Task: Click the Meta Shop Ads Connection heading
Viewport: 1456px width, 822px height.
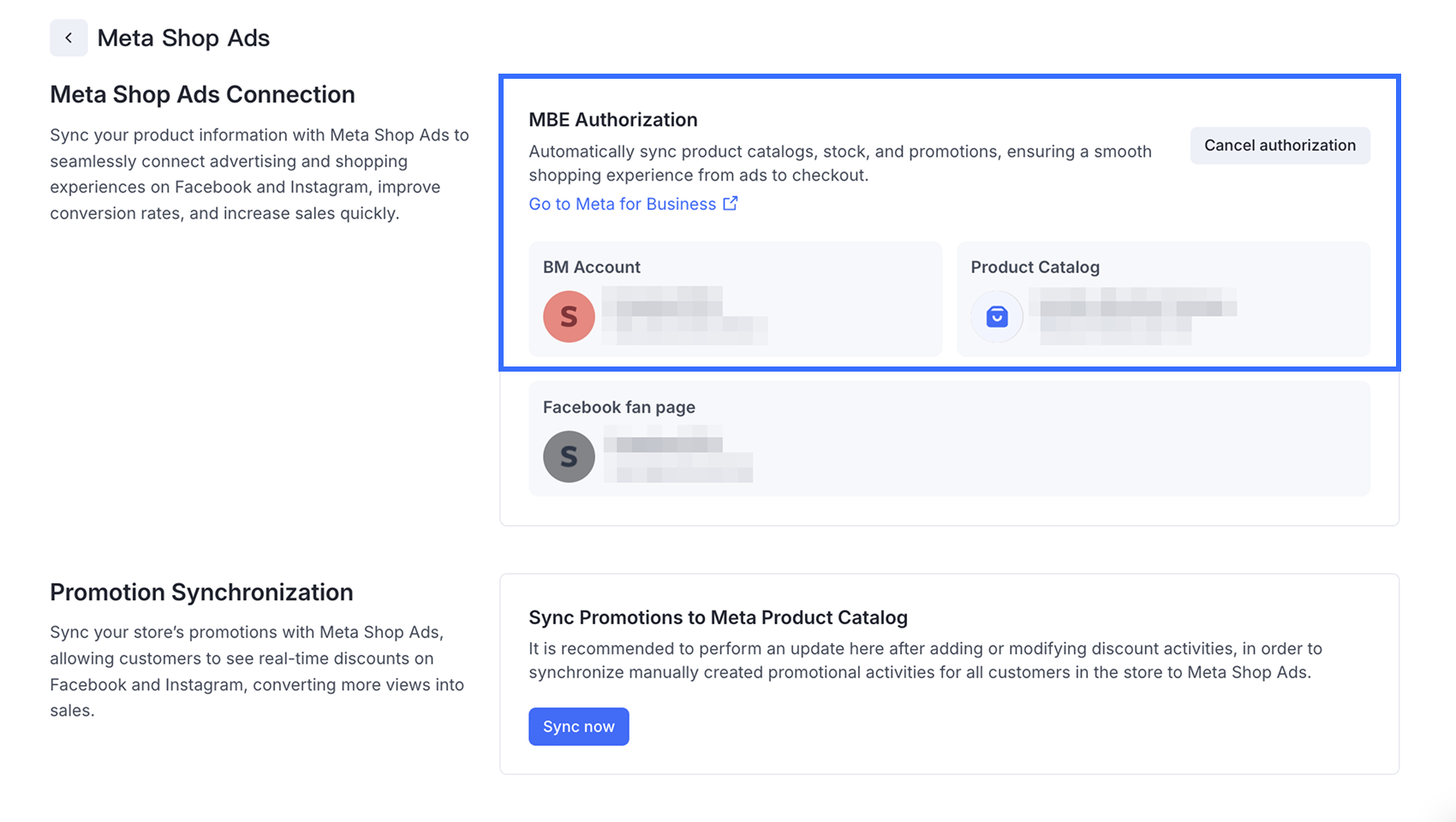Action: (202, 94)
